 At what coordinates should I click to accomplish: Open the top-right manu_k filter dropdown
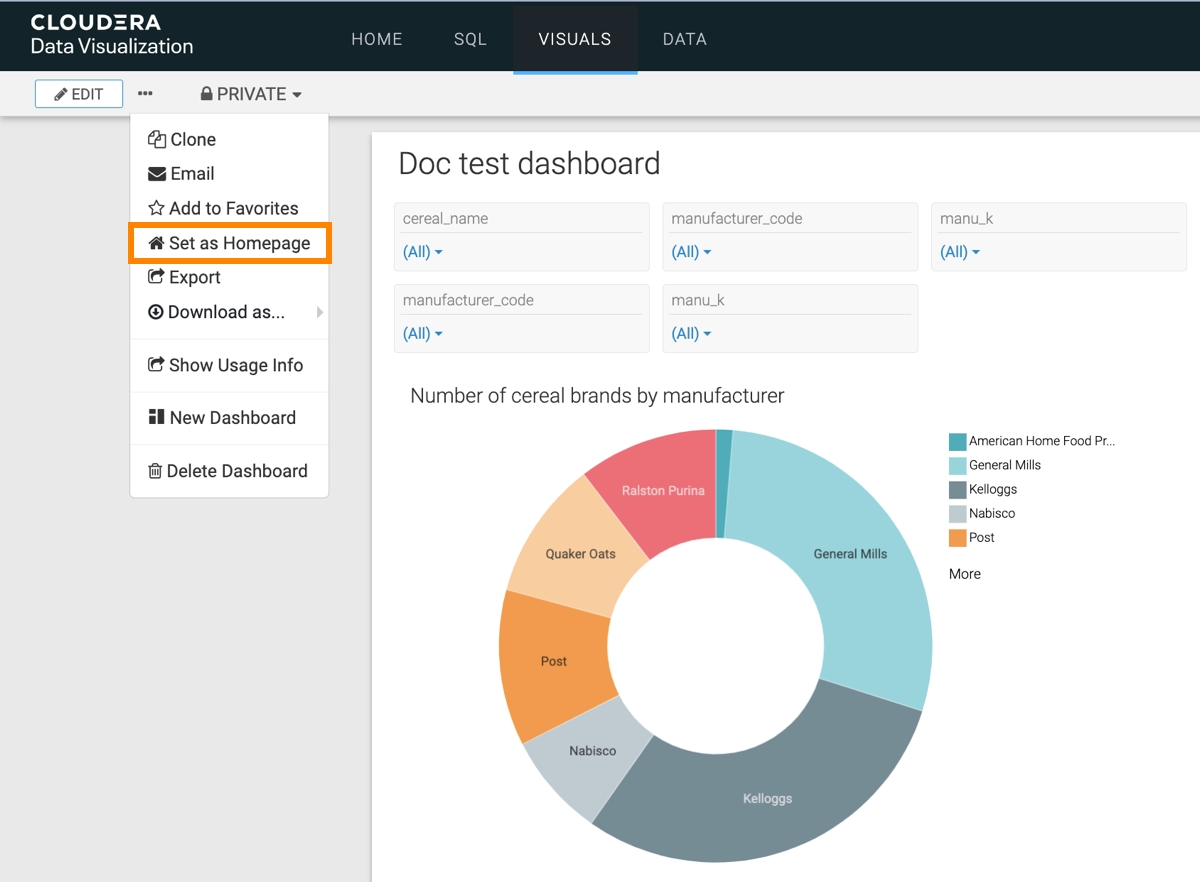point(960,252)
